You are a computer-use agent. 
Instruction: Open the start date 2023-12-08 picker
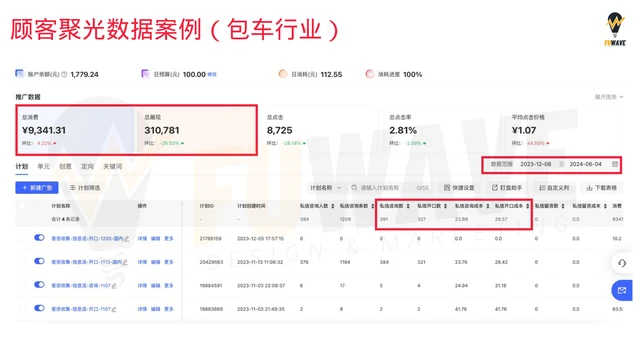tap(536, 164)
